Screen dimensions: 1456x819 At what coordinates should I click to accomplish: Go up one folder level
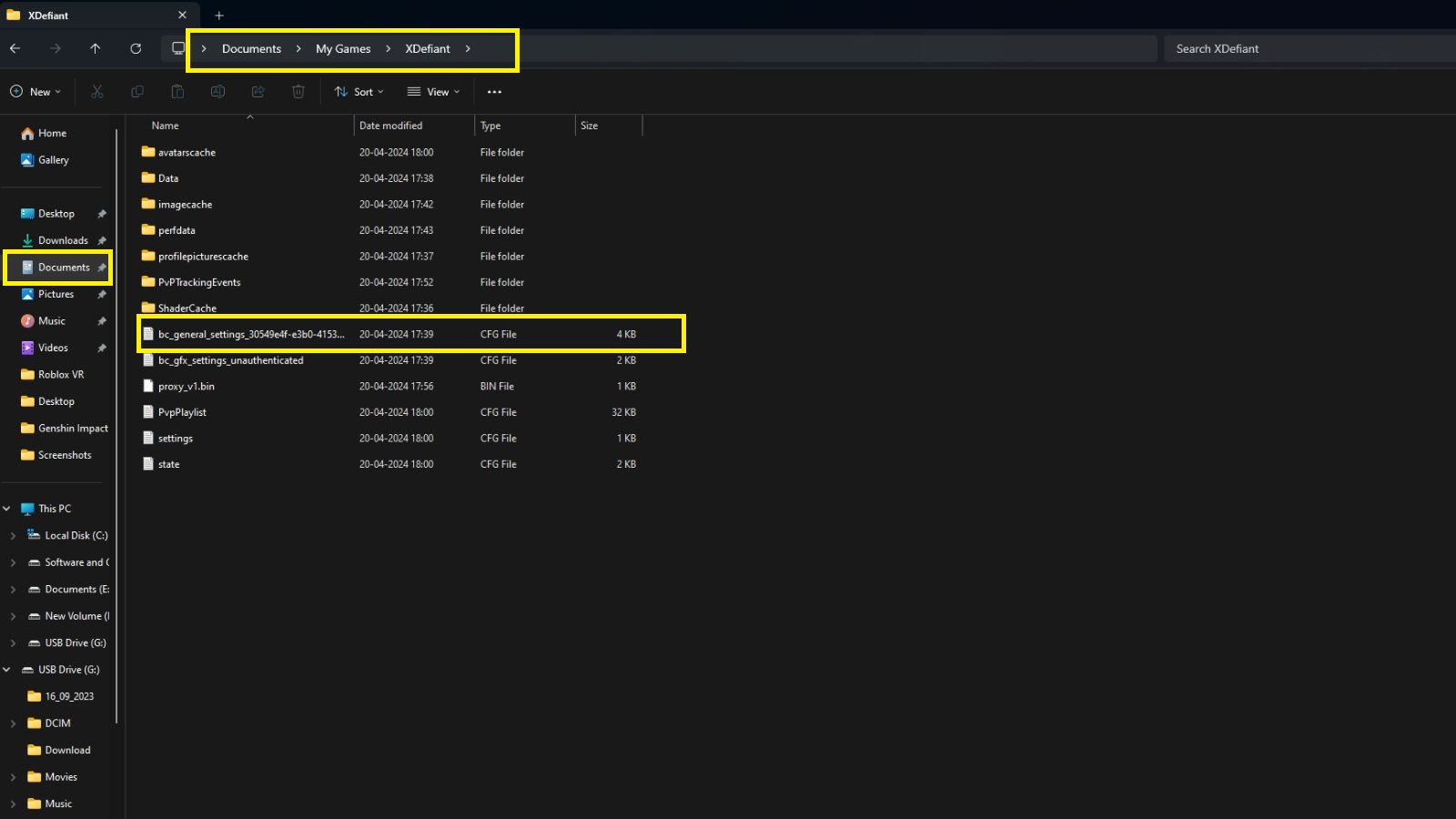tap(96, 49)
